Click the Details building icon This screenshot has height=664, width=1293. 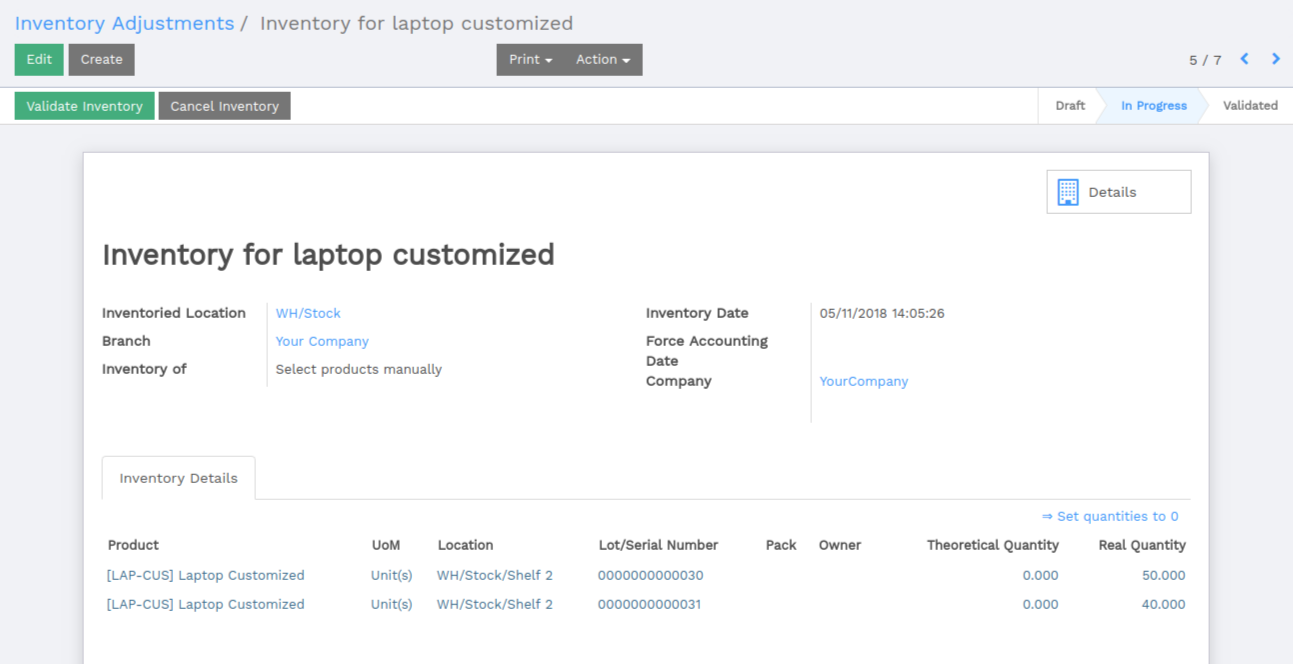(x=1068, y=192)
